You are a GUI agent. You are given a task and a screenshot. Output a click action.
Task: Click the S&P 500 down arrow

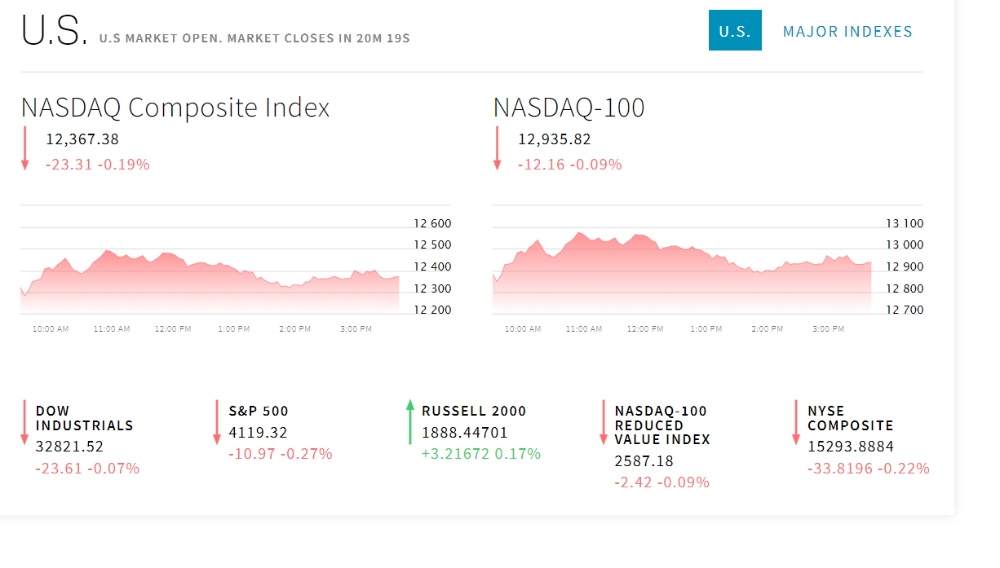click(x=217, y=422)
